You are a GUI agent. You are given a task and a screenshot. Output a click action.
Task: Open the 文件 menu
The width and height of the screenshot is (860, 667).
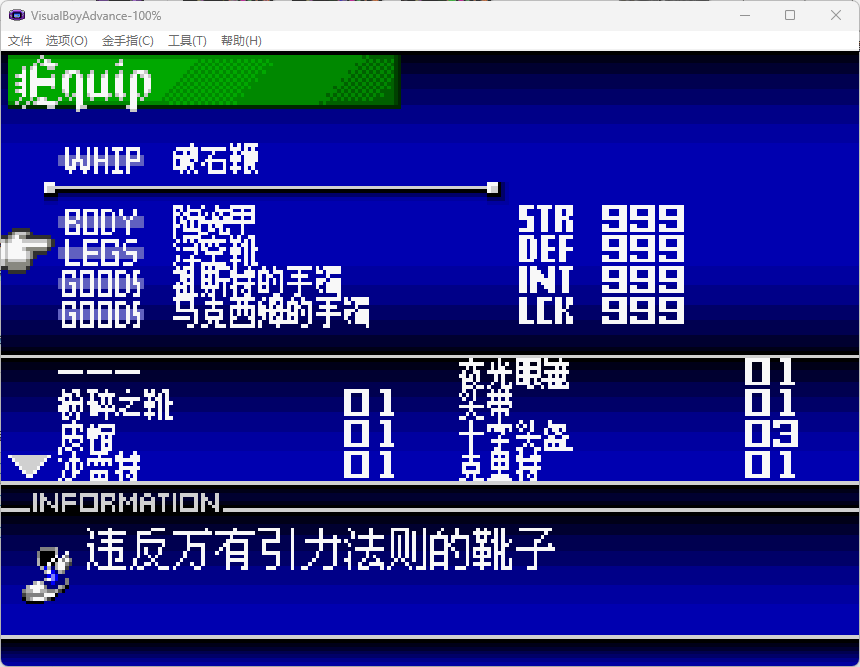coord(19,41)
